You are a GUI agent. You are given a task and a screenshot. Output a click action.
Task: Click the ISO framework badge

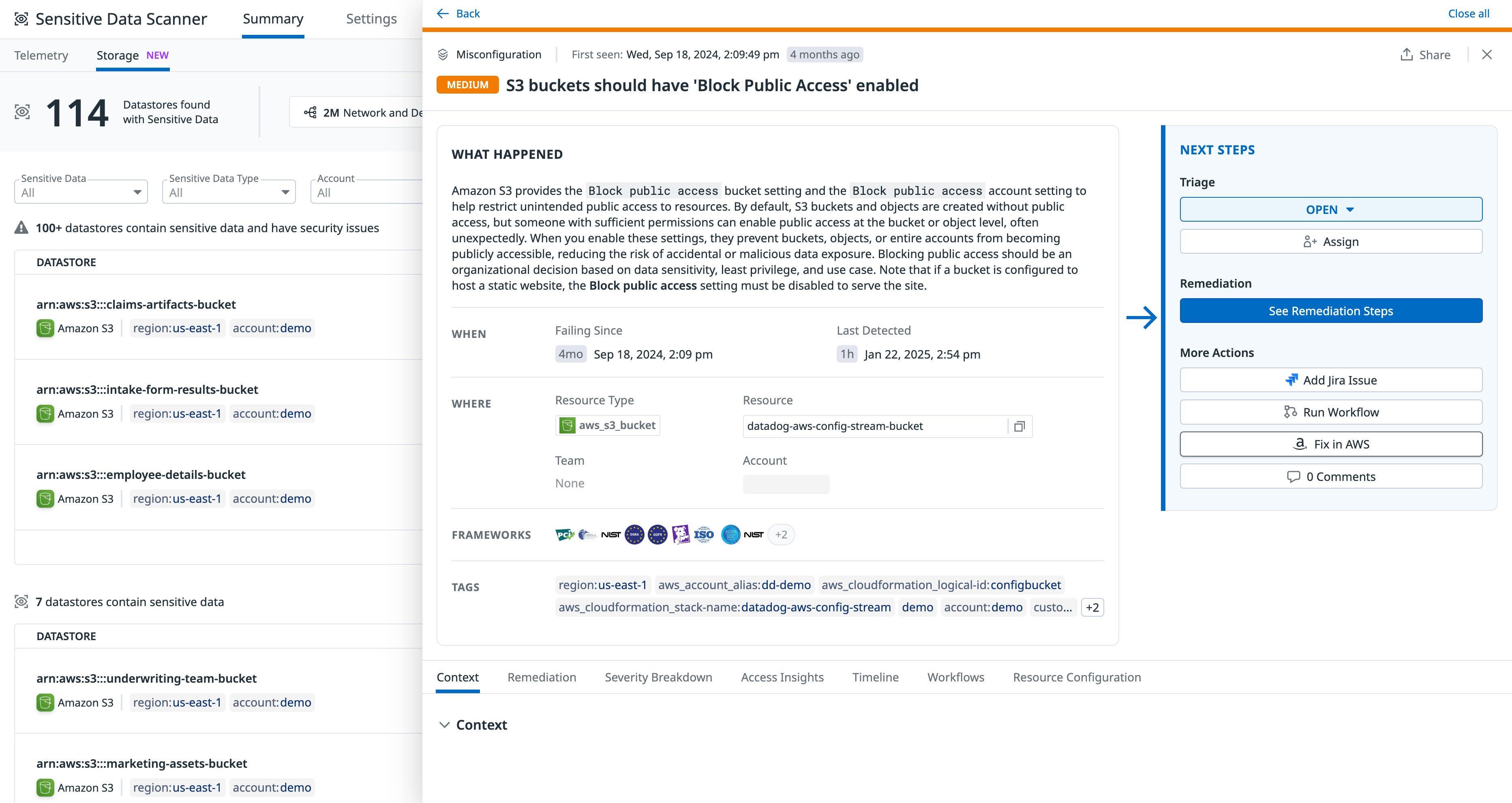pyautogui.click(x=704, y=534)
